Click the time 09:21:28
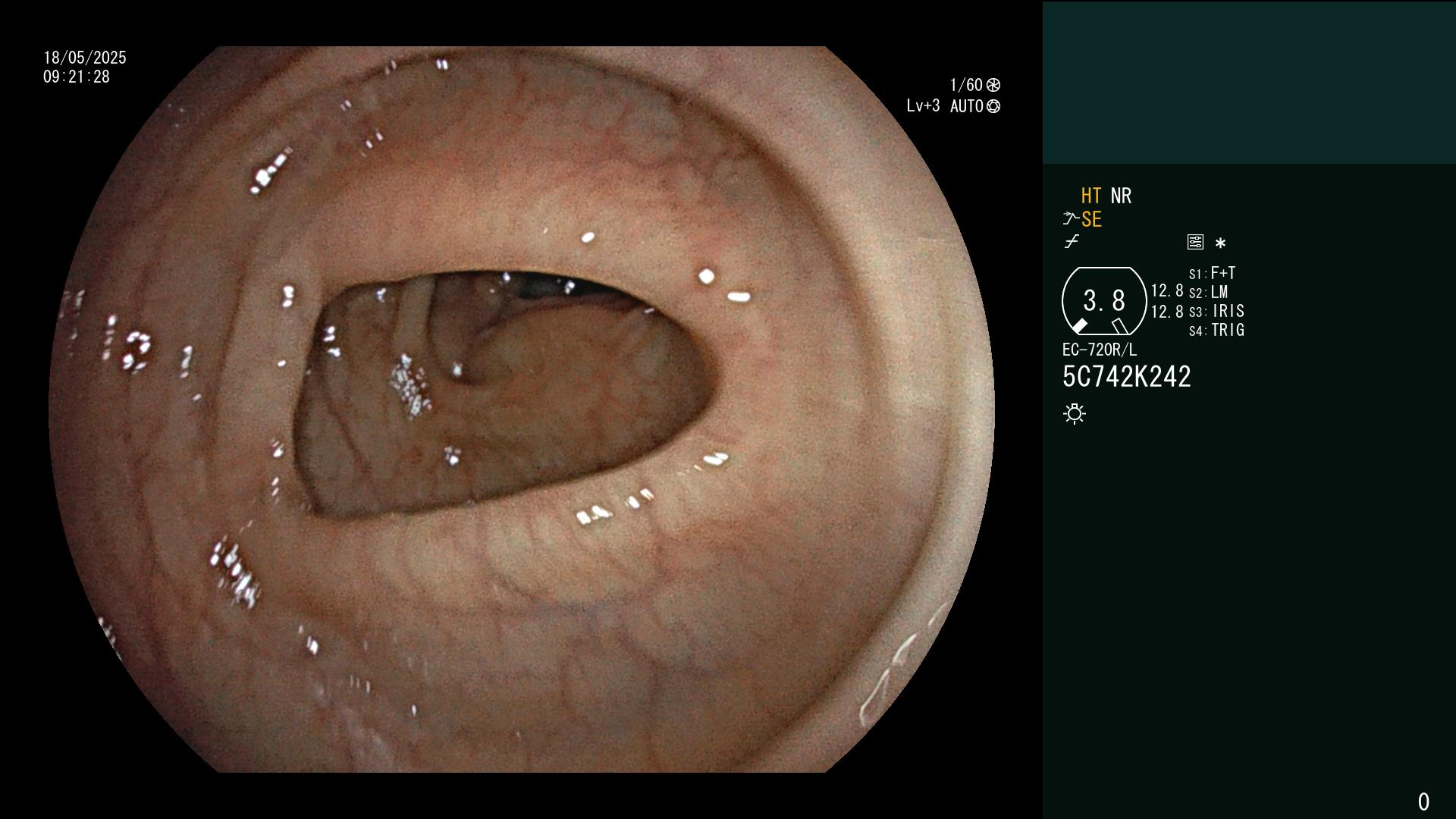Image resolution: width=1456 pixels, height=819 pixels. (77, 77)
